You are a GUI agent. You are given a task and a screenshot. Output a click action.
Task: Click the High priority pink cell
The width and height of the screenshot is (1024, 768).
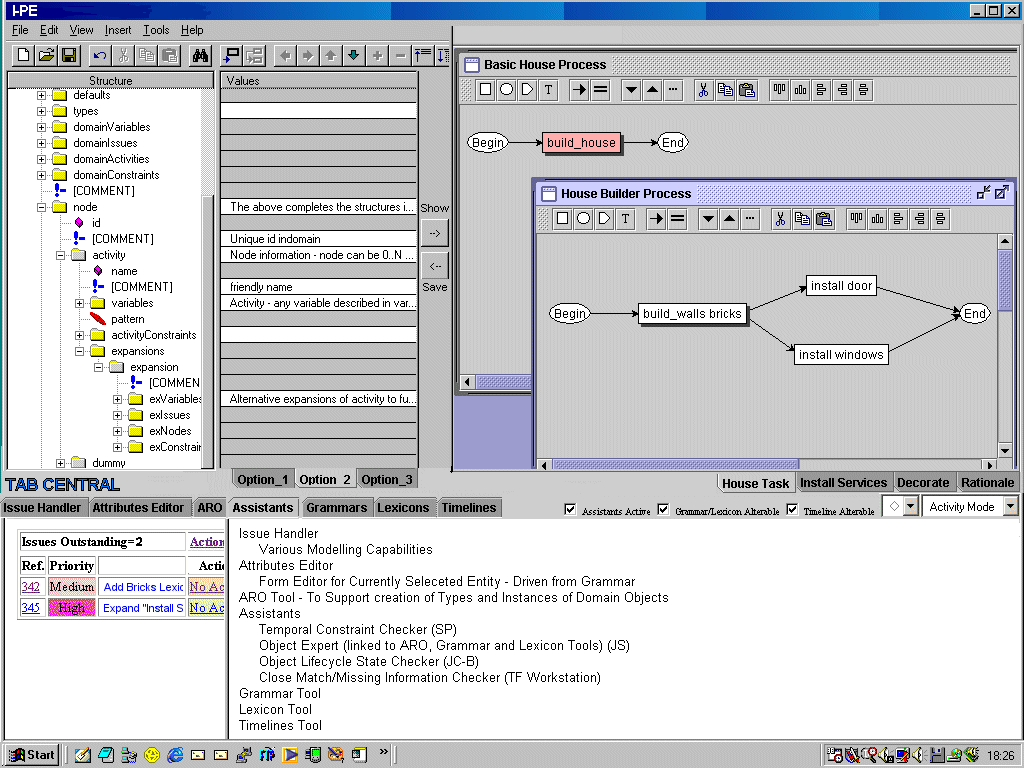click(x=71, y=608)
